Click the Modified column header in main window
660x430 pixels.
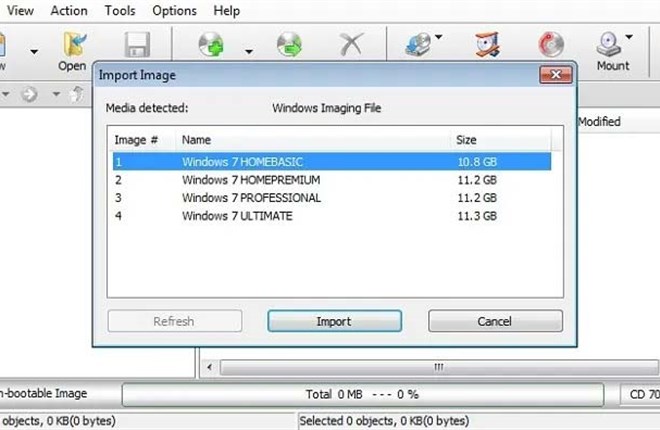[599, 122]
